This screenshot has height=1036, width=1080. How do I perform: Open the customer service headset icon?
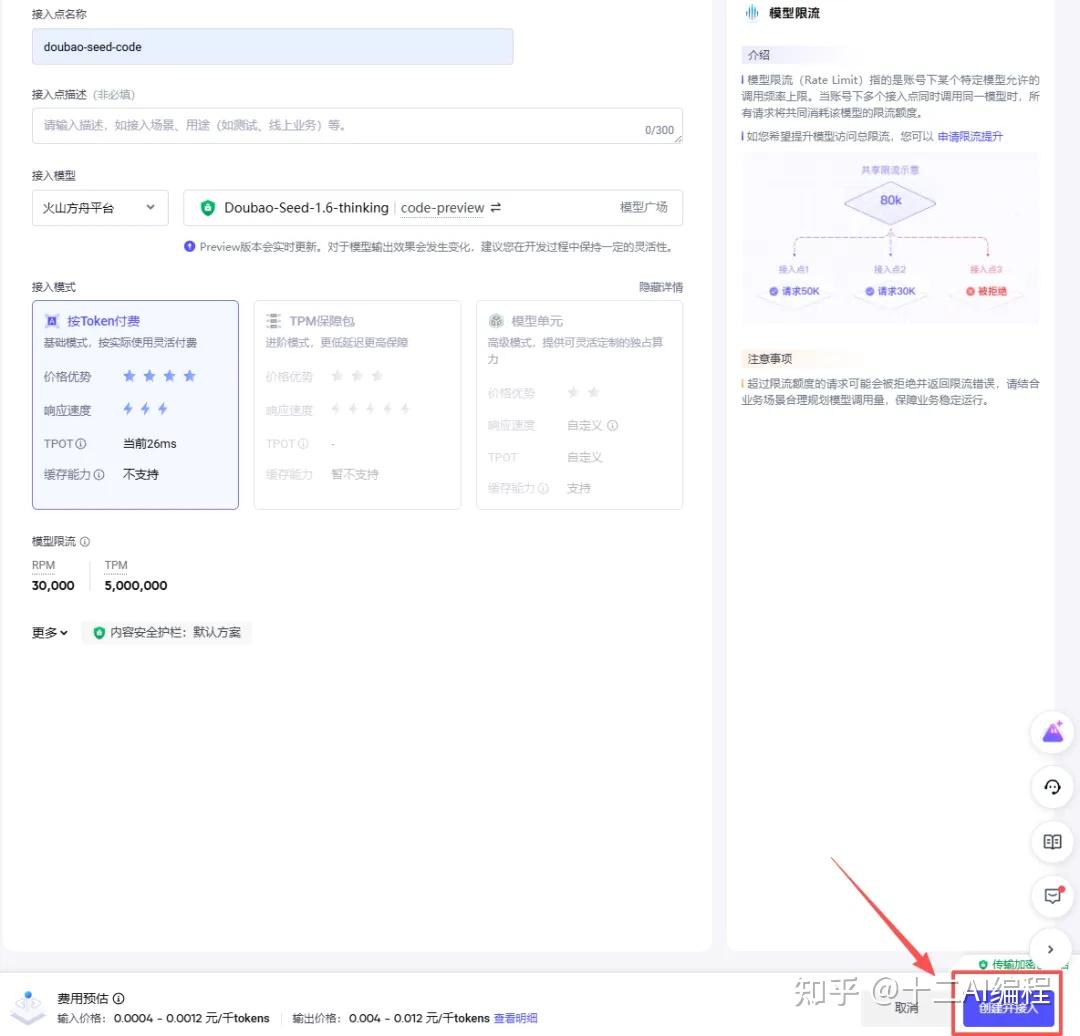[x=1052, y=787]
